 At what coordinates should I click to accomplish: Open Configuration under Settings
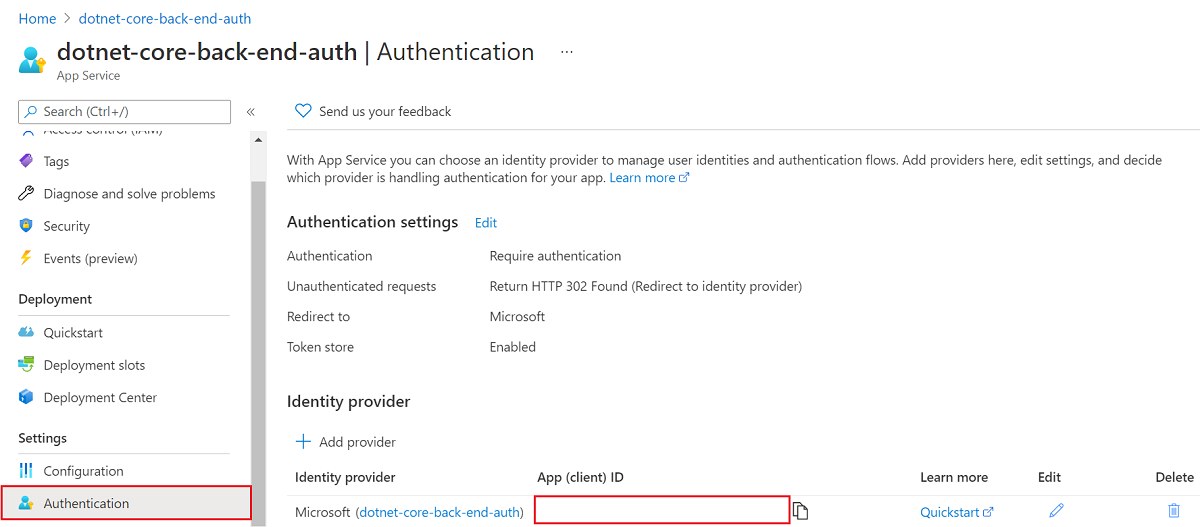[x=83, y=471]
